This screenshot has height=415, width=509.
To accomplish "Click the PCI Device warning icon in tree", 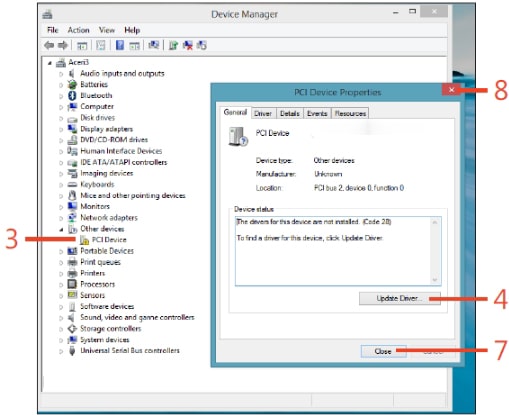I will coord(84,240).
